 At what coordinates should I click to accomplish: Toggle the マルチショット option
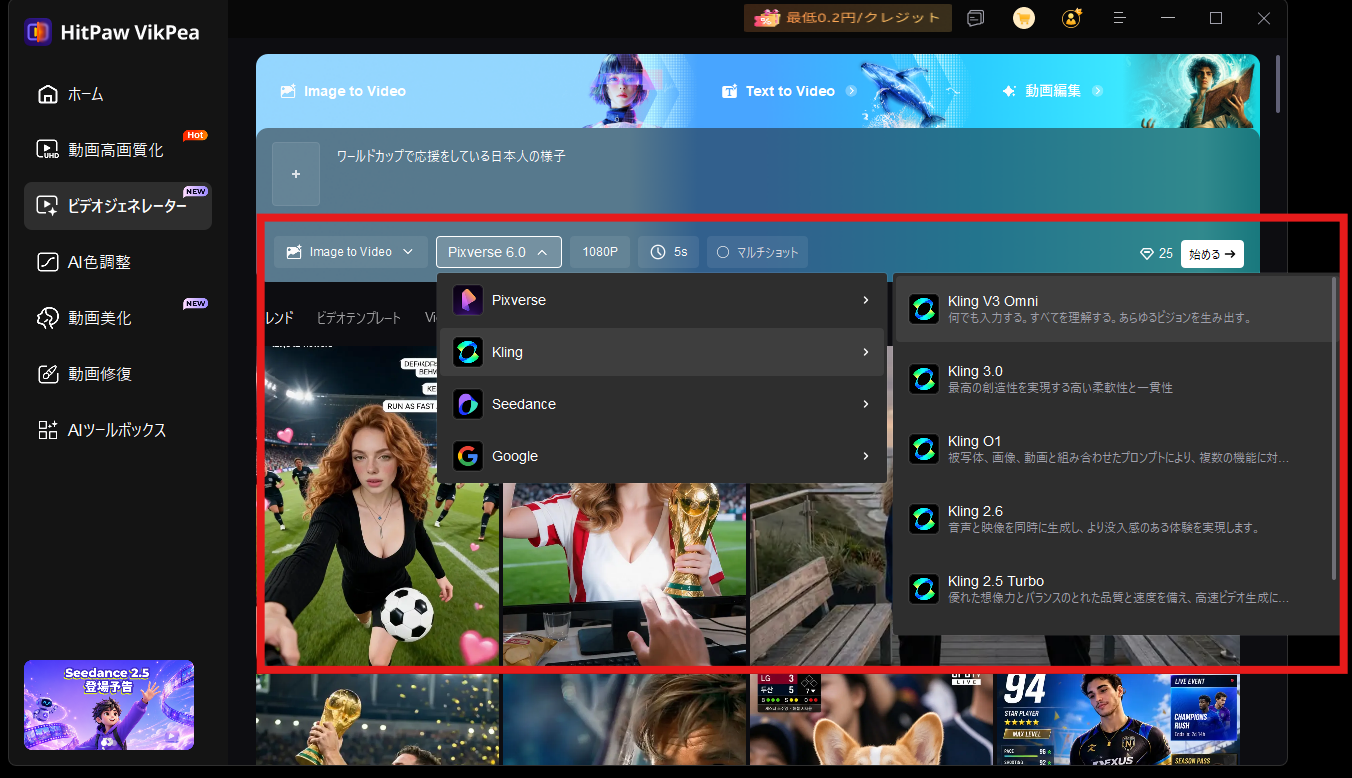[x=757, y=252]
